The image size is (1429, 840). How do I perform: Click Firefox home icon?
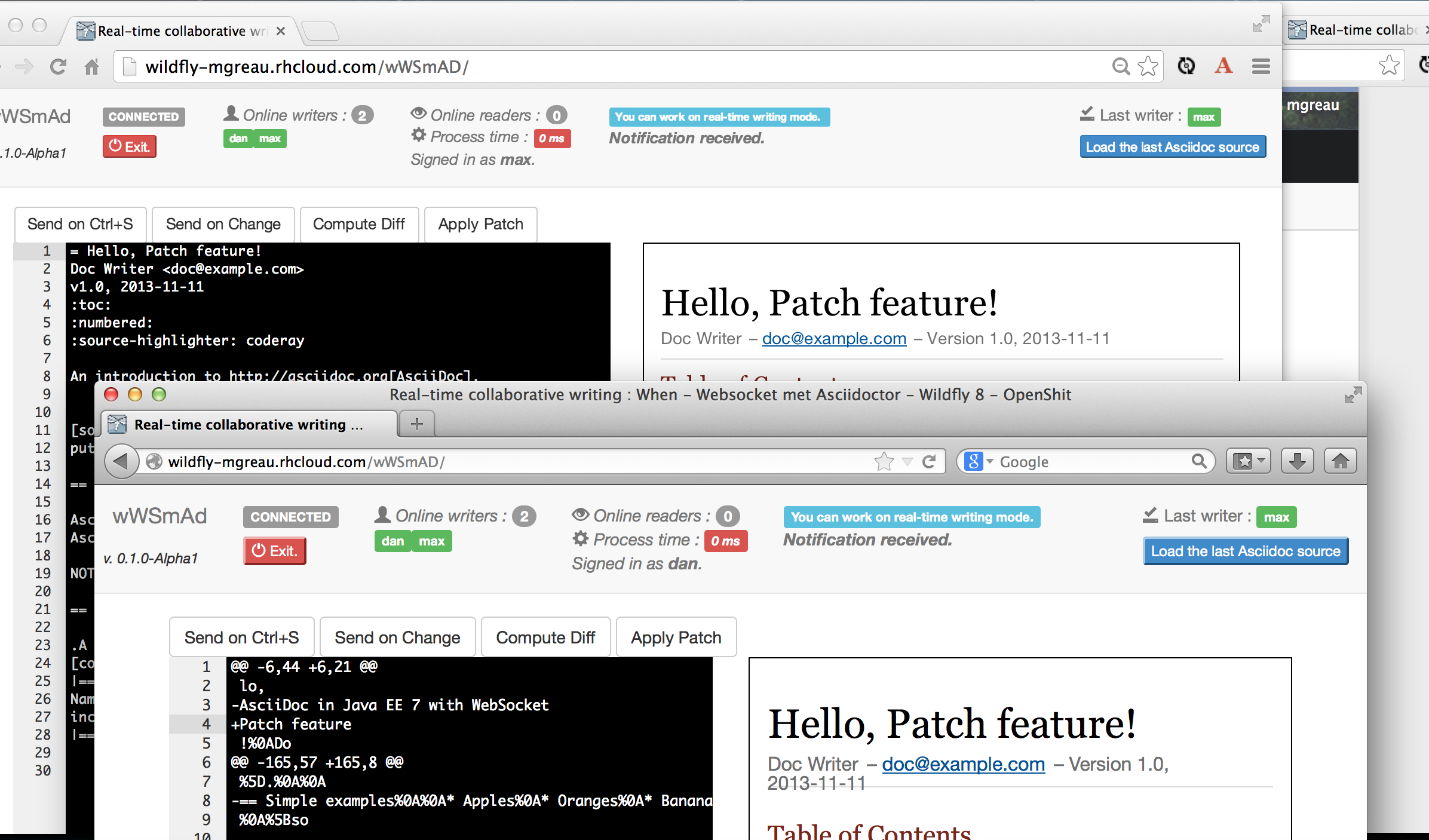point(1340,461)
